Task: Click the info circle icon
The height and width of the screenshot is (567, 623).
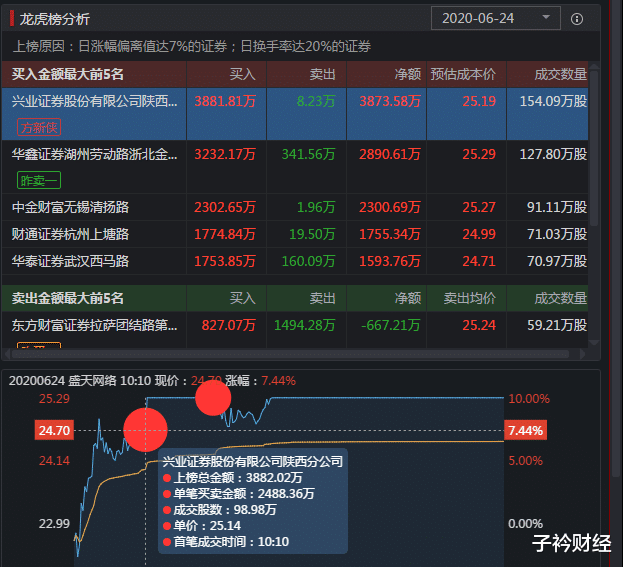Action: coord(577,19)
